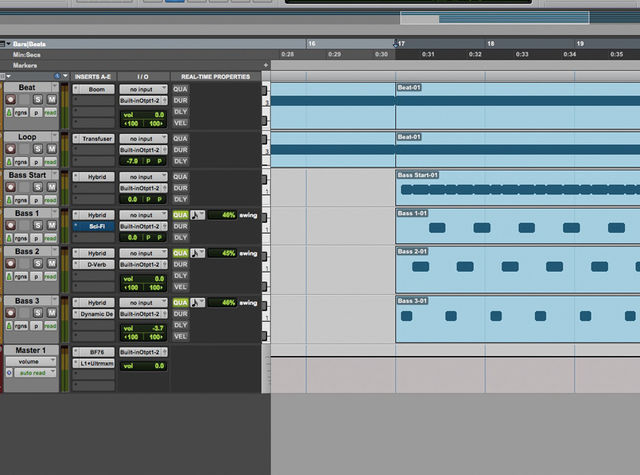Record-enable the Bass 3 track
The image size is (640, 475).
pos(11,313)
